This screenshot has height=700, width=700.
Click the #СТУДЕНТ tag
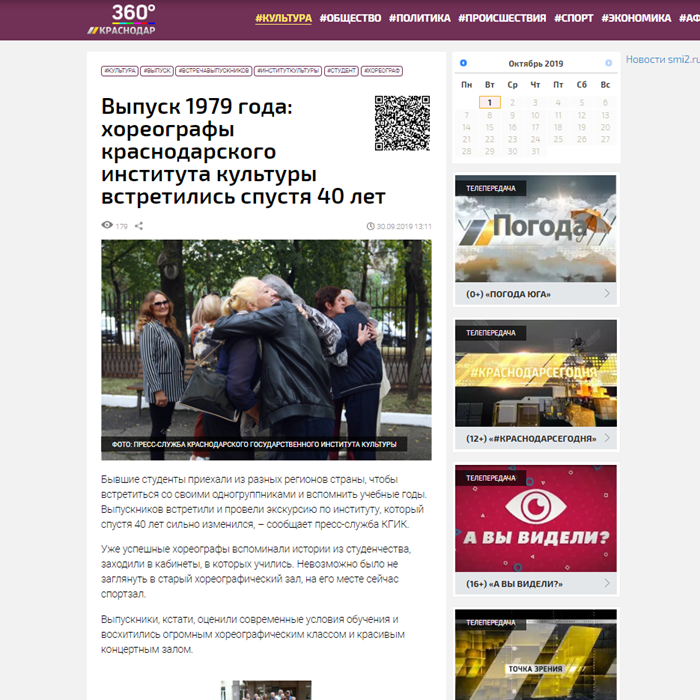341,71
